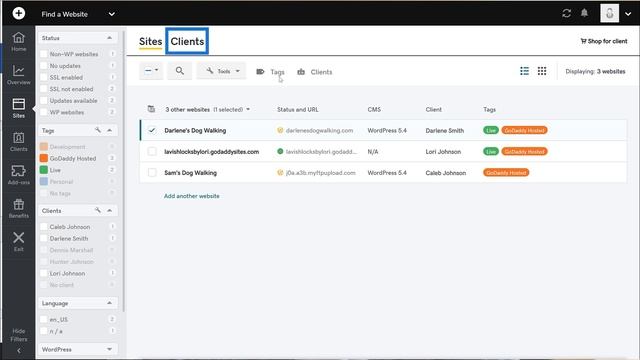Click status icon next to j0a.a3b.myftpupload.com
640x360 pixels.
point(280,173)
